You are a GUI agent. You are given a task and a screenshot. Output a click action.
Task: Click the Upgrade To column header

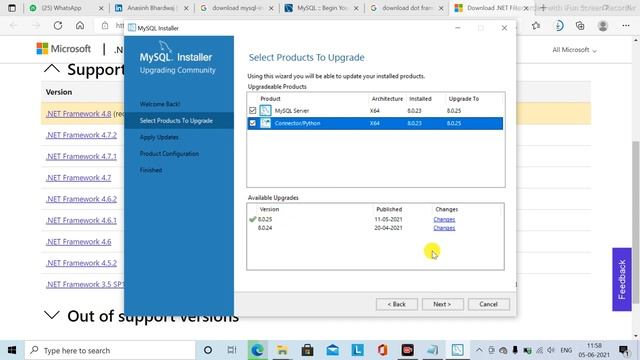tap(464, 99)
